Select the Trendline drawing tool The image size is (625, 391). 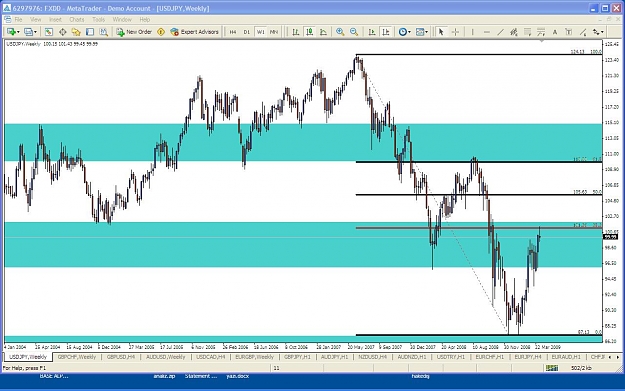[x=500, y=32]
